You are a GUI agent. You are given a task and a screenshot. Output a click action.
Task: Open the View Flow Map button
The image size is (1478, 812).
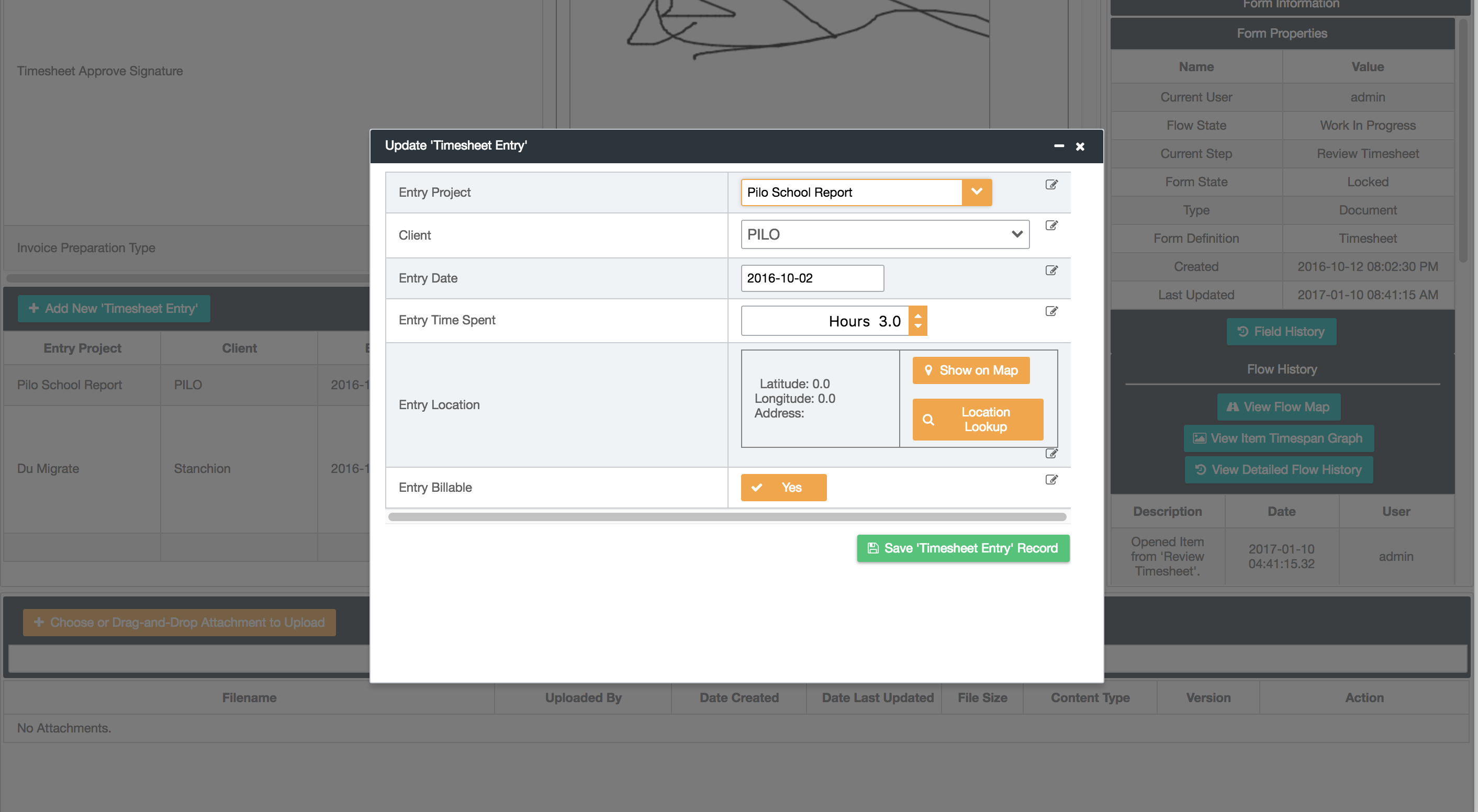(1278, 407)
